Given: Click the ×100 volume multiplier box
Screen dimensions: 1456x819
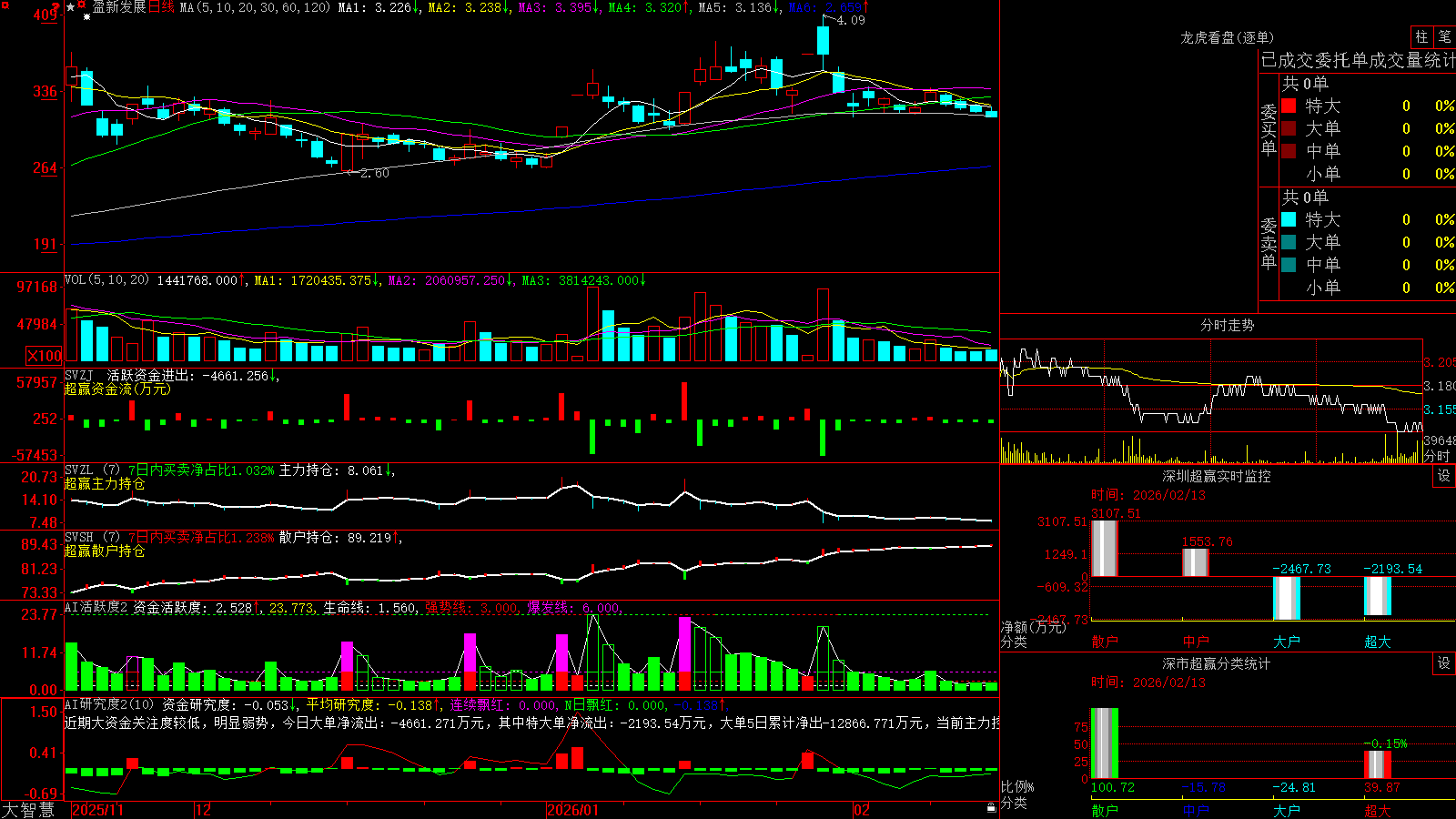Looking at the screenshot, I should click(45, 356).
